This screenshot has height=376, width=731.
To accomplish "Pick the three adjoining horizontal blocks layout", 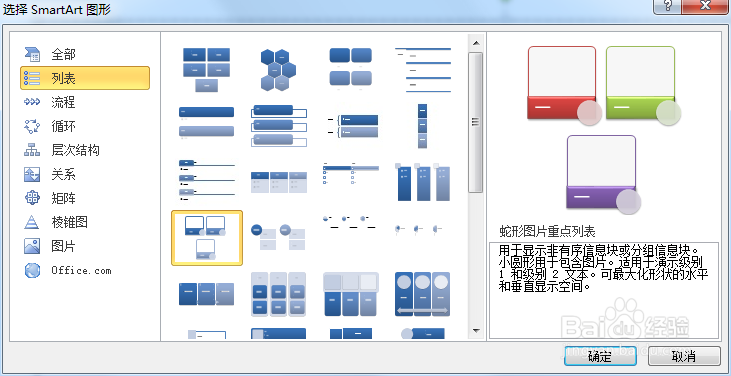I will tap(207, 294).
